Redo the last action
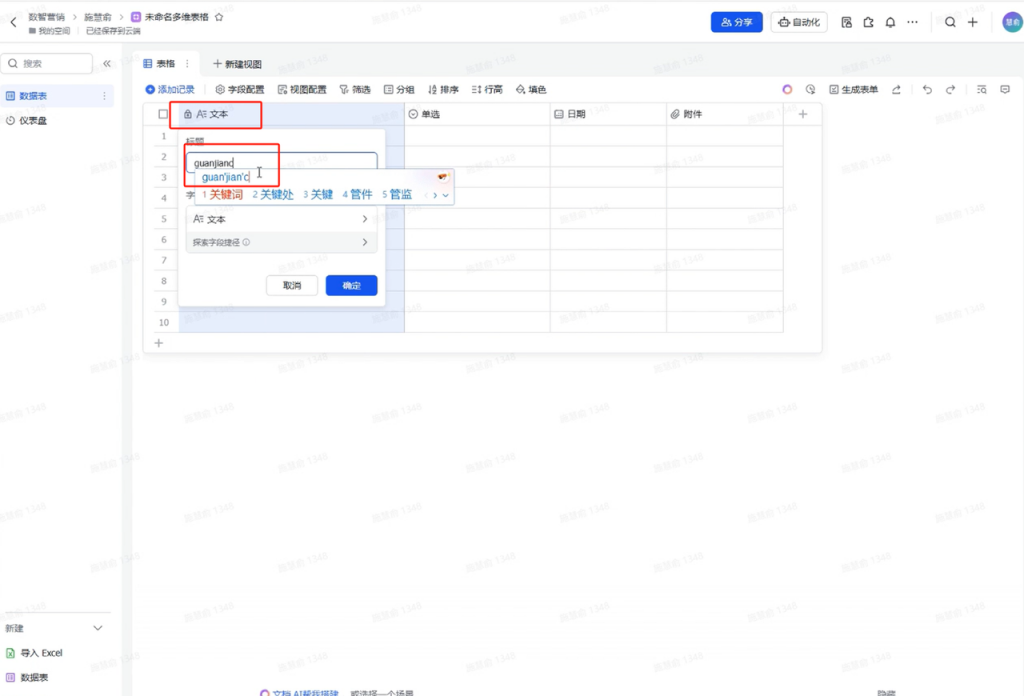The width and height of the screenshot is (1024, 696). point(950,89)
